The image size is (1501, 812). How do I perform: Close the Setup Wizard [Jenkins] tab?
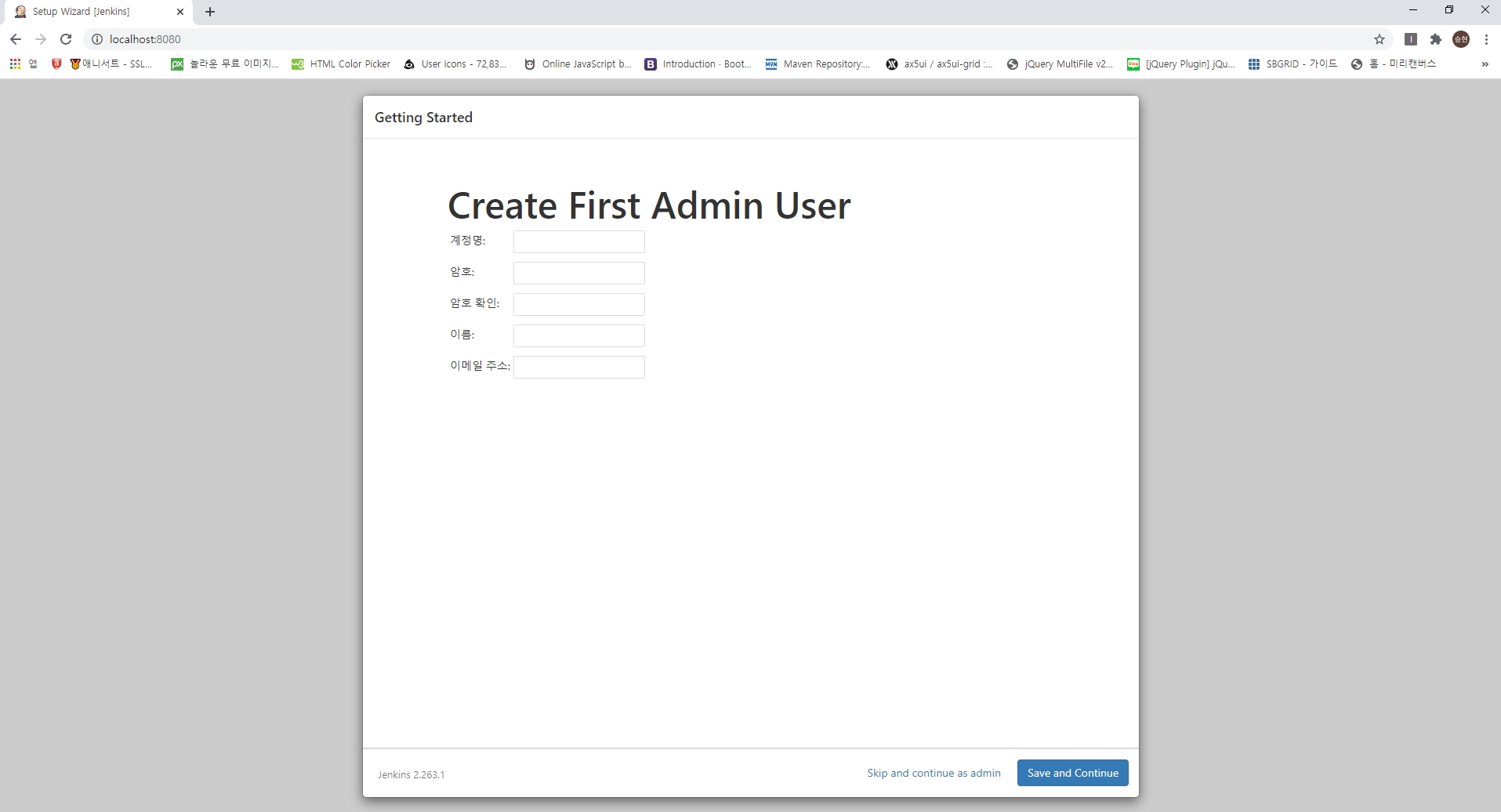coord(180,12)
